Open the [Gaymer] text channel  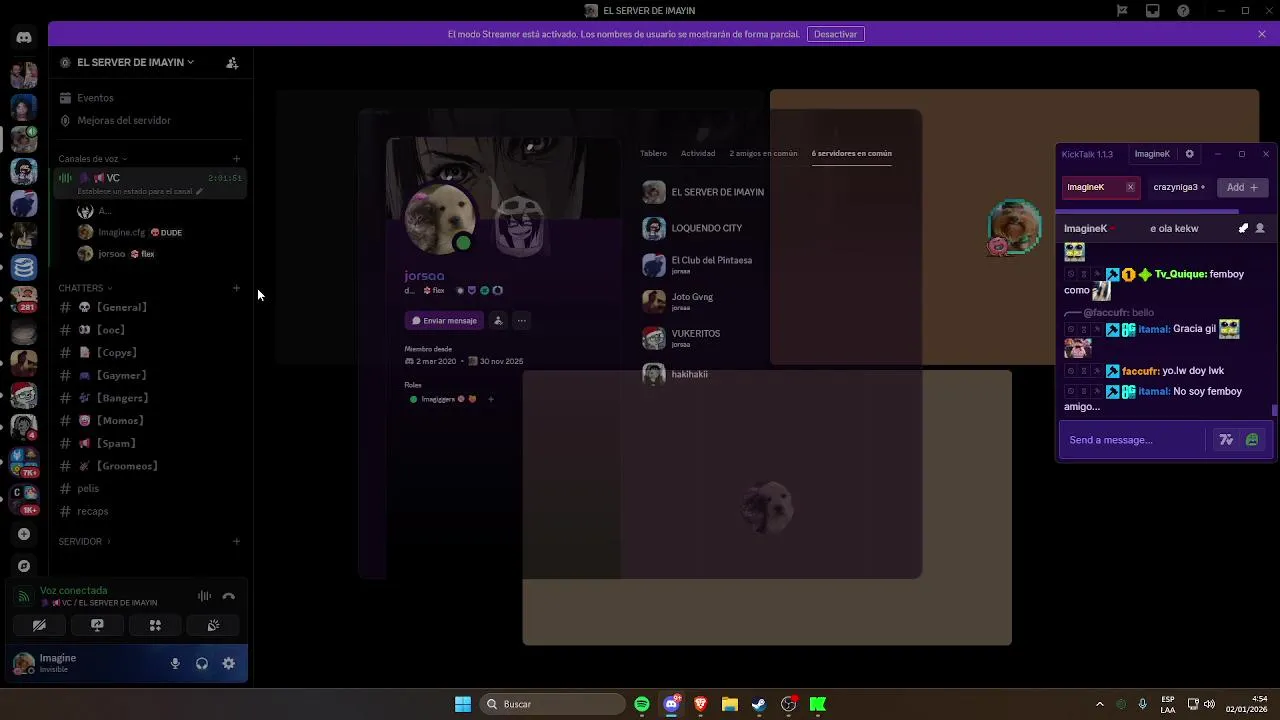tap(150, 376)
